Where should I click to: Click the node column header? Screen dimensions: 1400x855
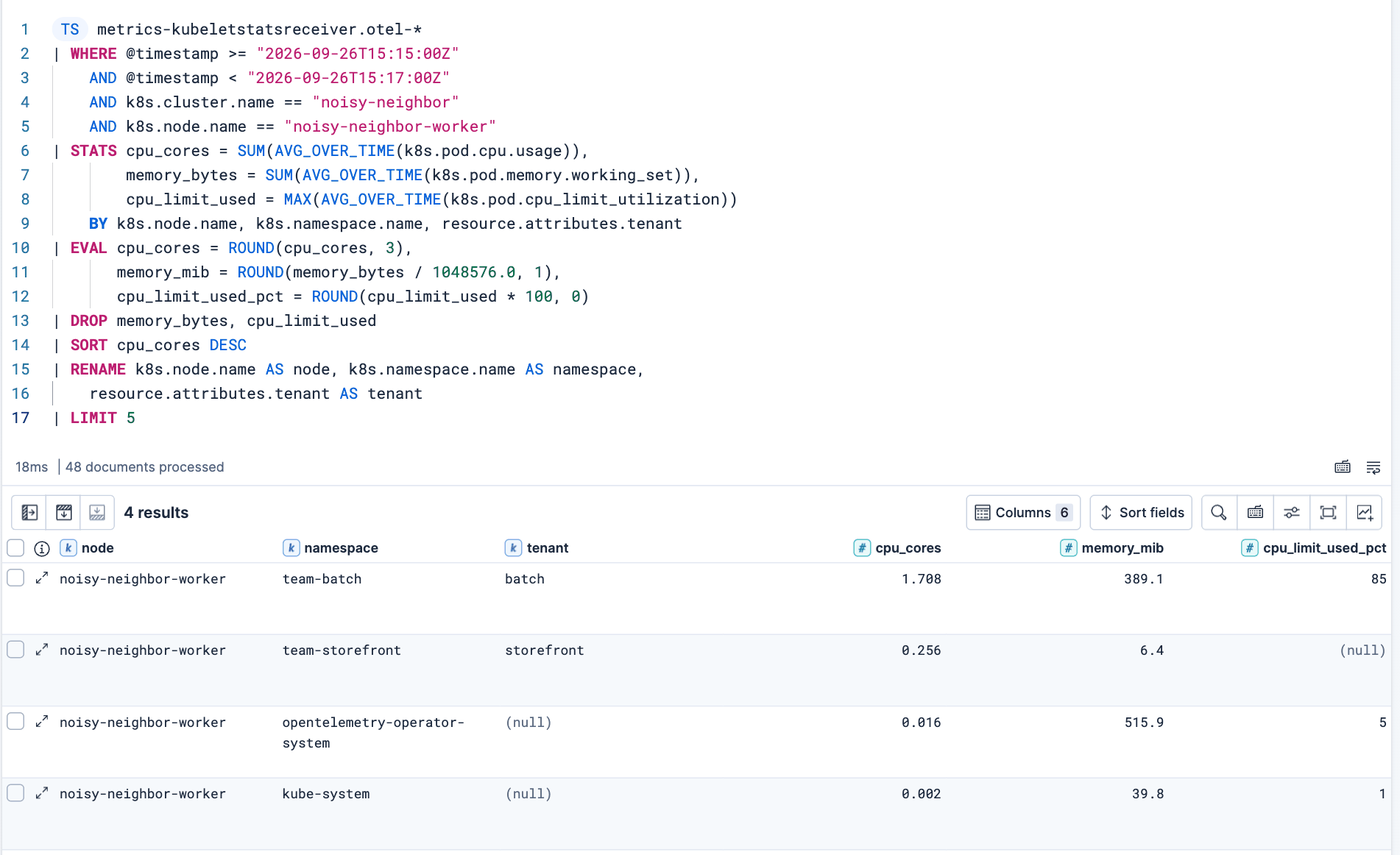click(x=97, y=548)
